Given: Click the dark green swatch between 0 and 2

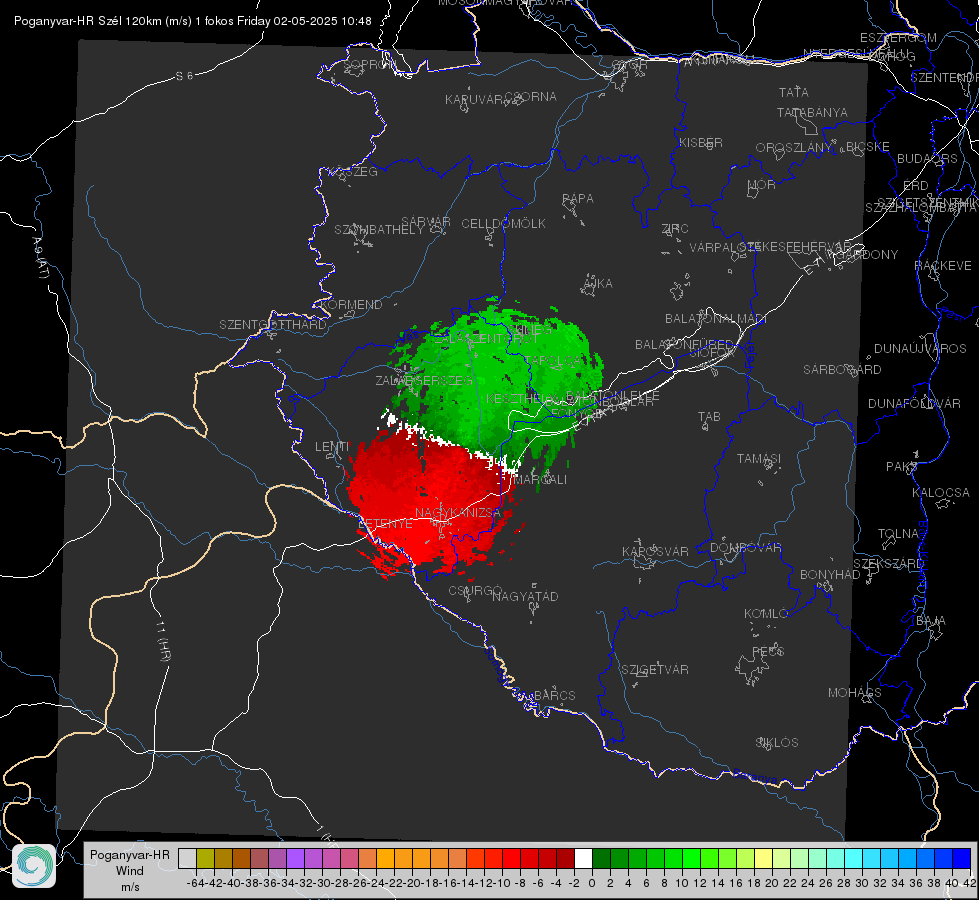Looking at the screenshot, I should click(x=601, y=858).
